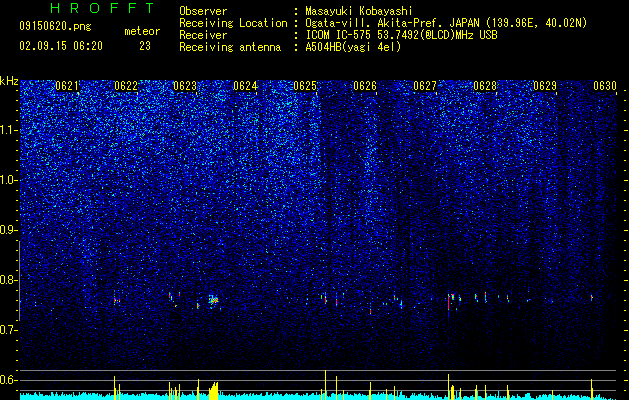Select the ICOM IC-575 receiver details
This screenshot has height=400, width=629.
401,35
